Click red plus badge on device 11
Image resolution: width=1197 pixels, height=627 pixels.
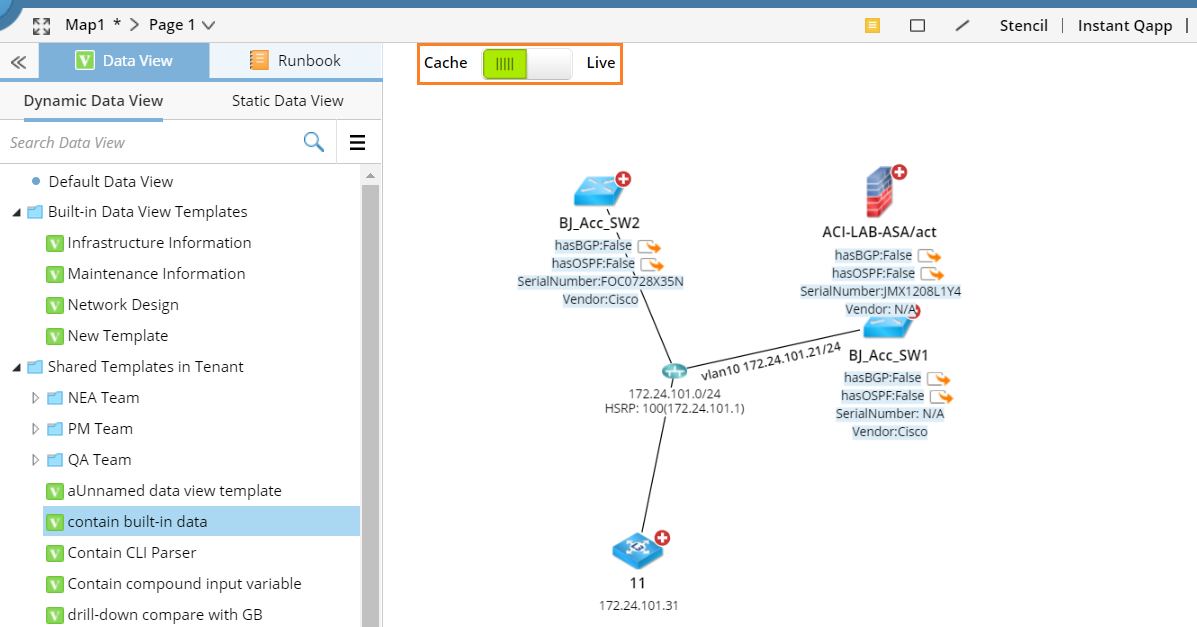(662, 538)
